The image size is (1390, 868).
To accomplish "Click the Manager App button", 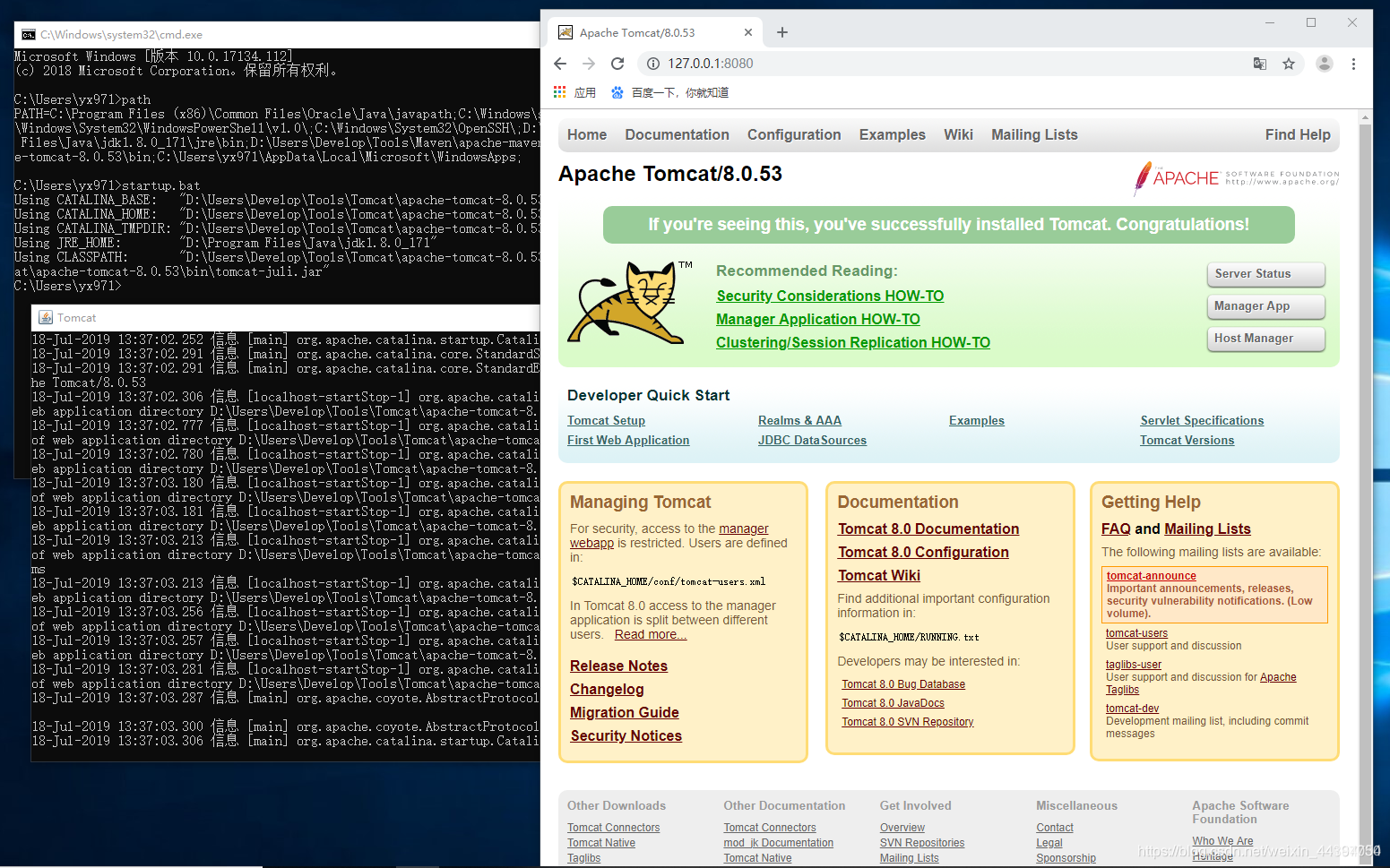I will coord(1265,306).
